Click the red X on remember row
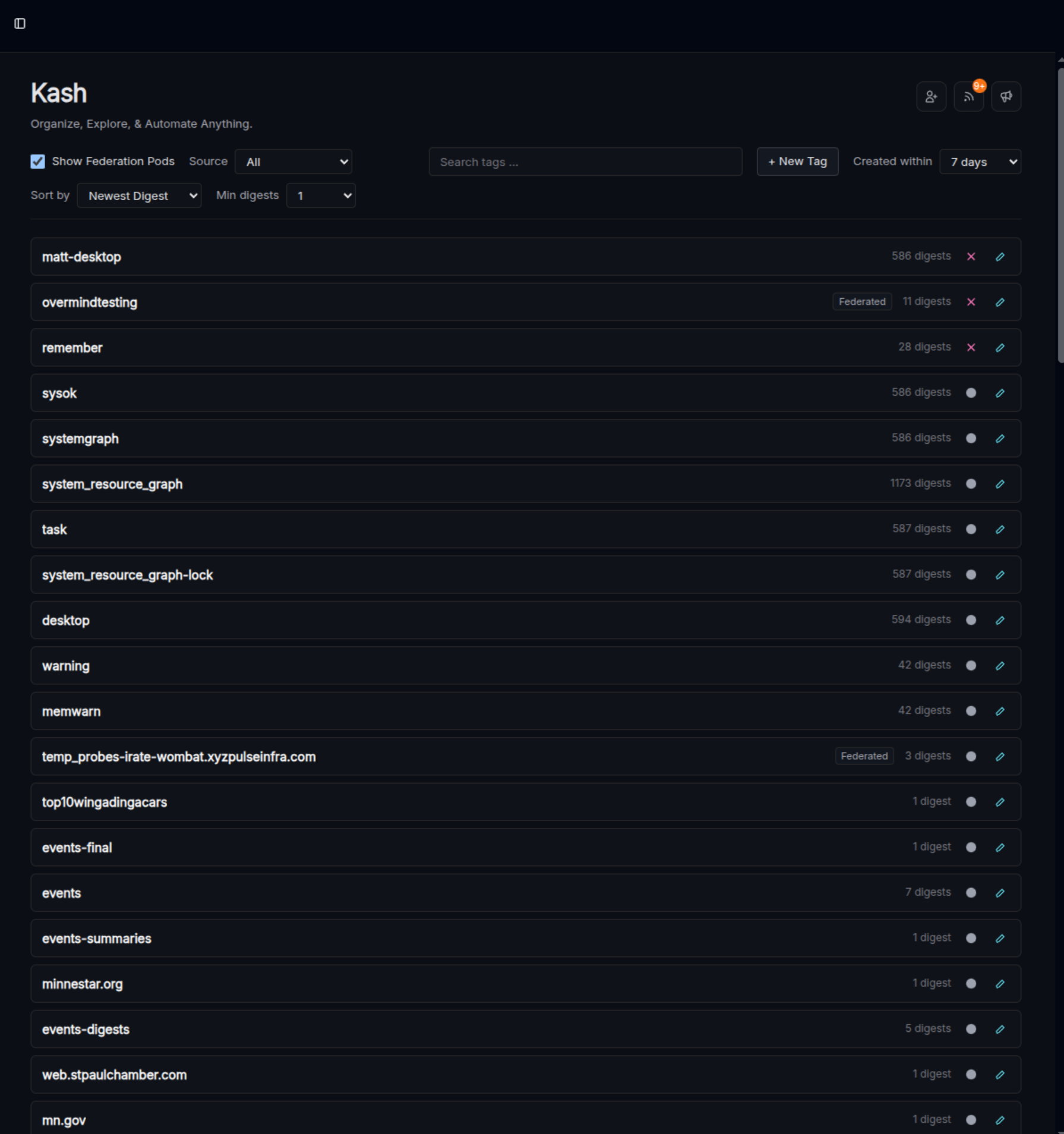This screenshot has width=1064, height=1134. (971, 348)
